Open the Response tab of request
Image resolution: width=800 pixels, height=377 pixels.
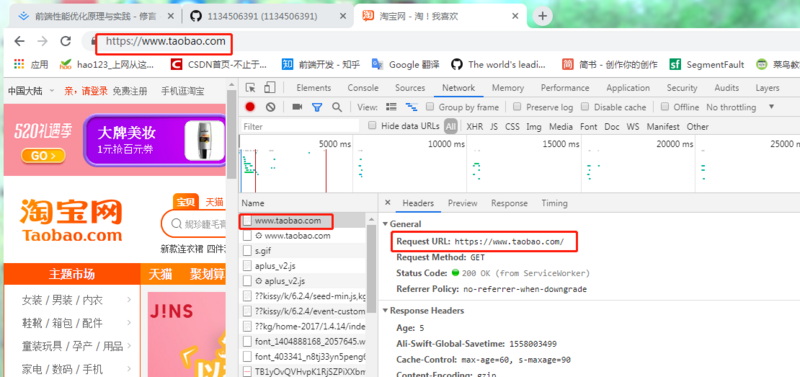pos(509,203)
